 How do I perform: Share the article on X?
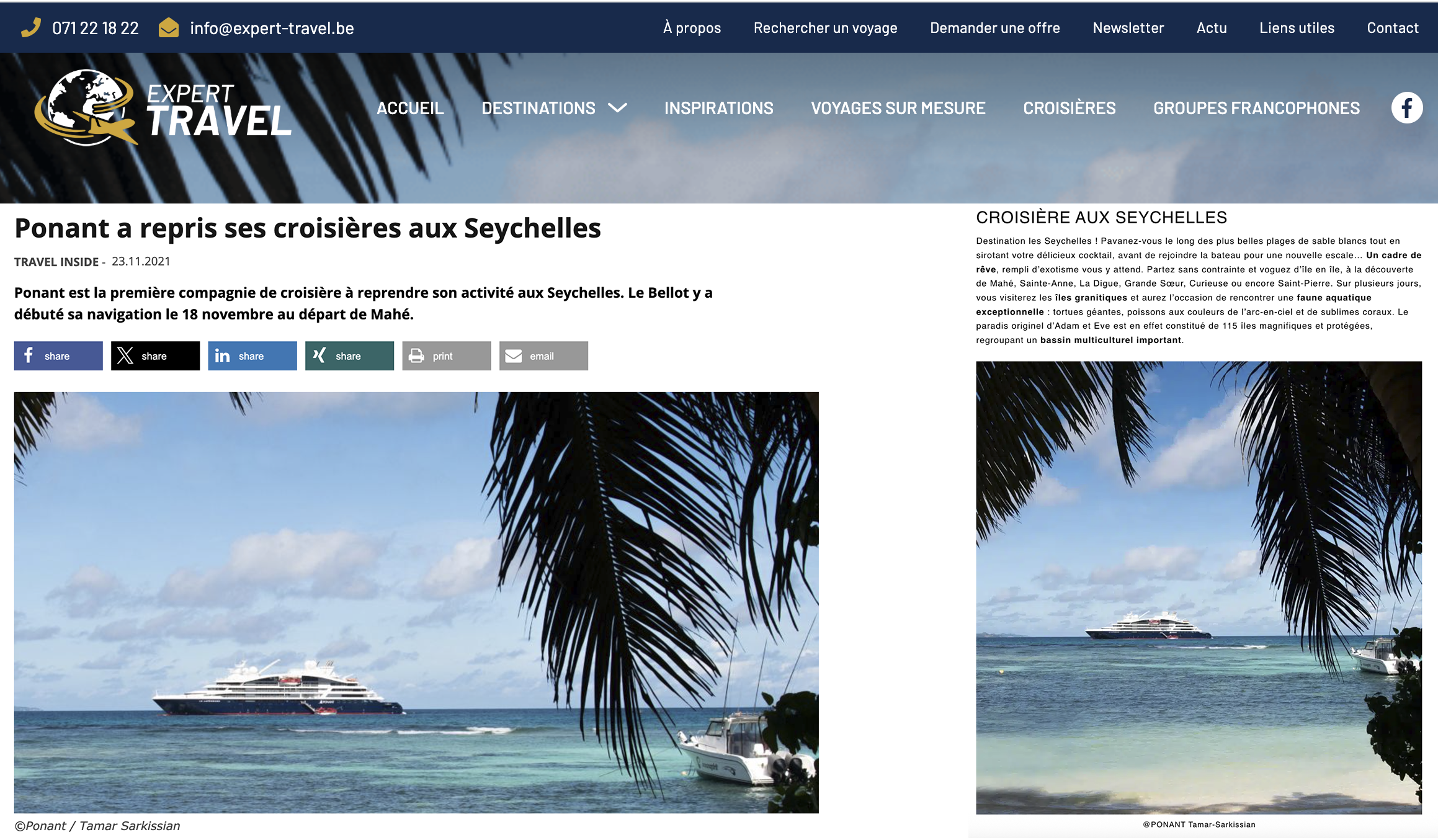click(x=155, y=356)
